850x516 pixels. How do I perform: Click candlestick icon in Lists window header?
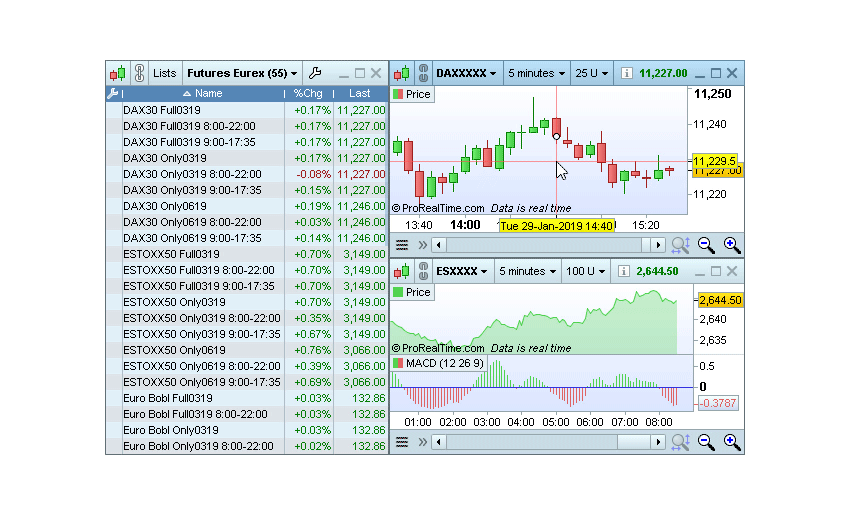(118, 73)
